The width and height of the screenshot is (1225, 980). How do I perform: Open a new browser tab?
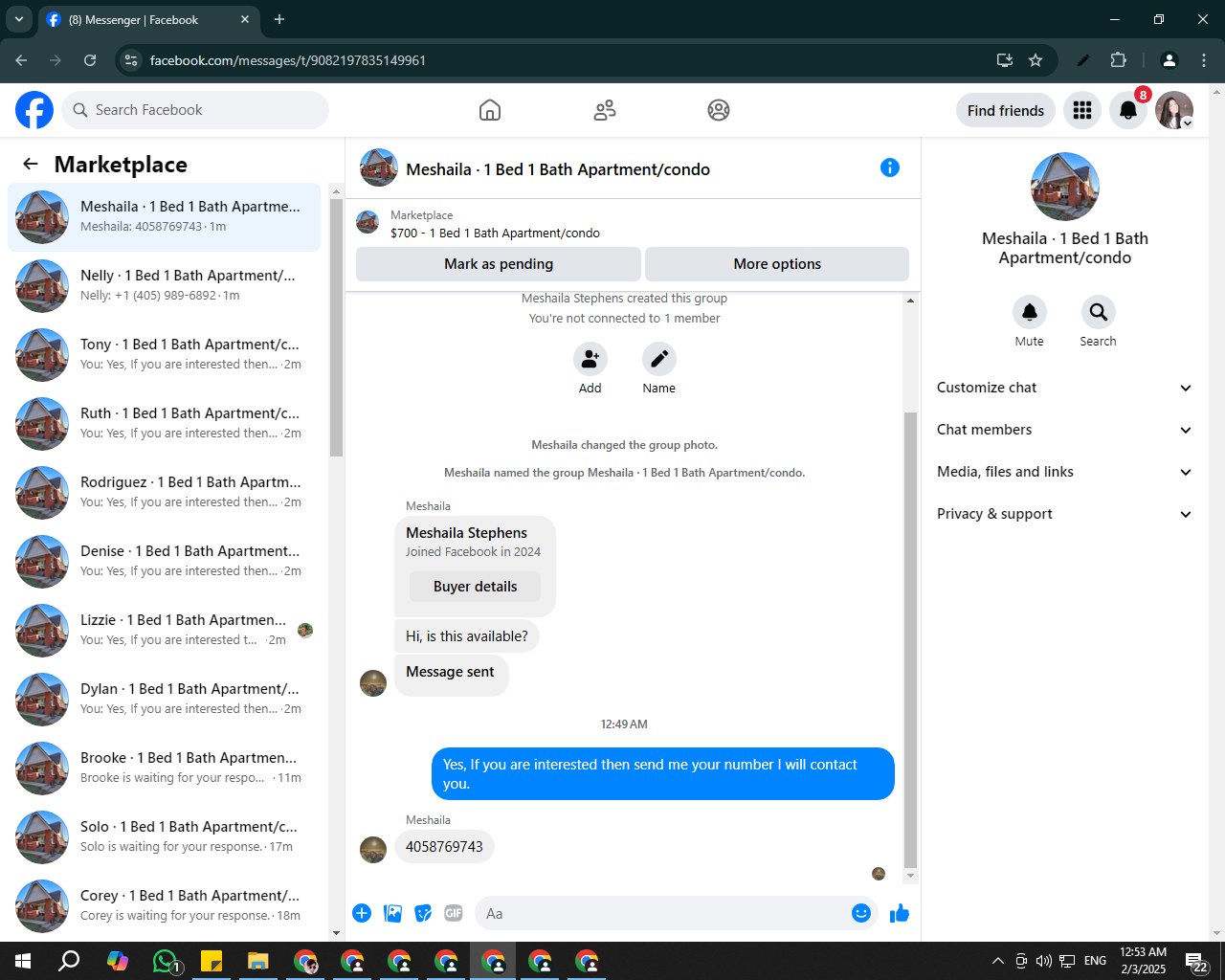click(x=279, y=19)
